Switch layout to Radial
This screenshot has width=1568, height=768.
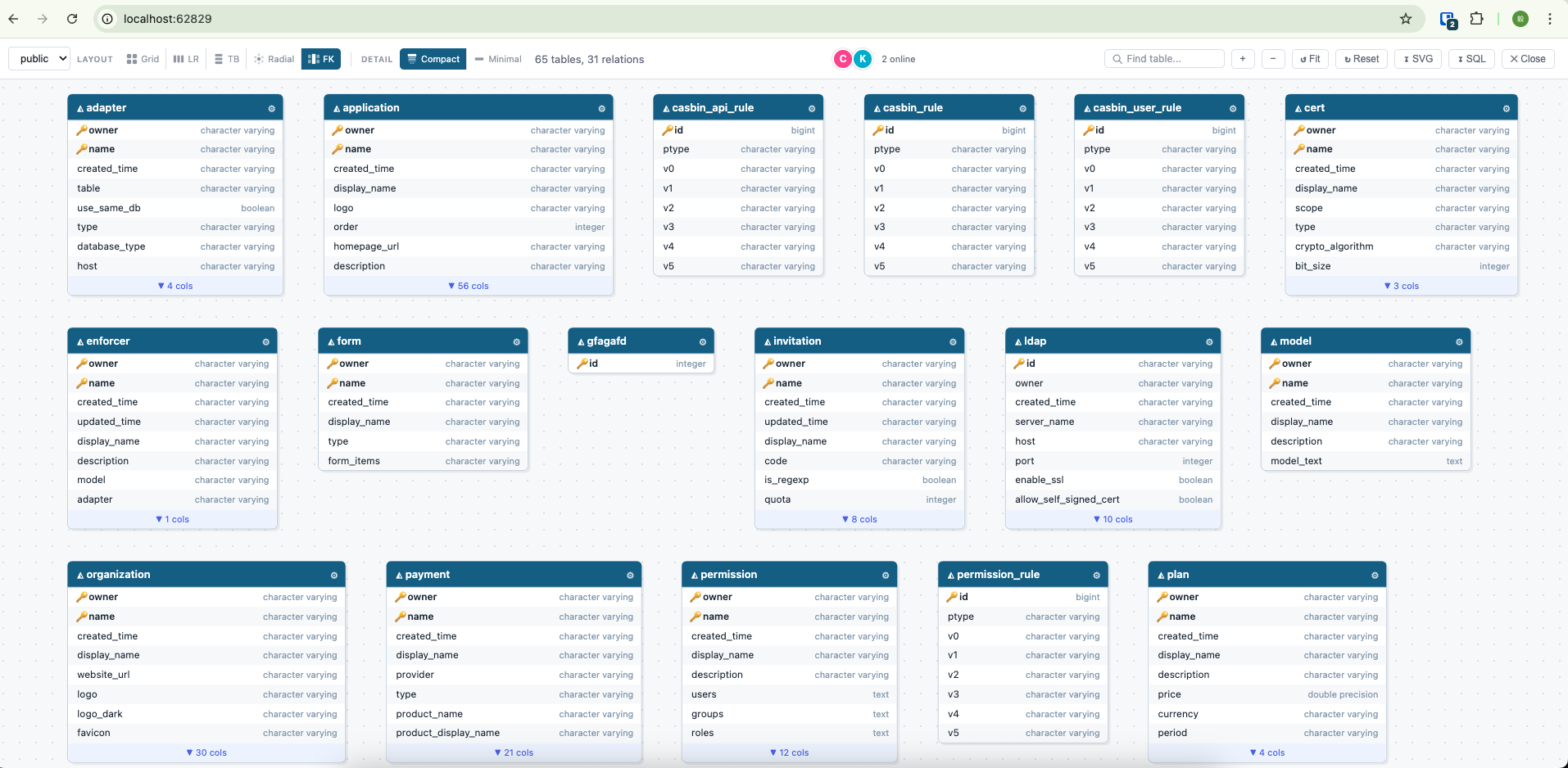point(274,59)
